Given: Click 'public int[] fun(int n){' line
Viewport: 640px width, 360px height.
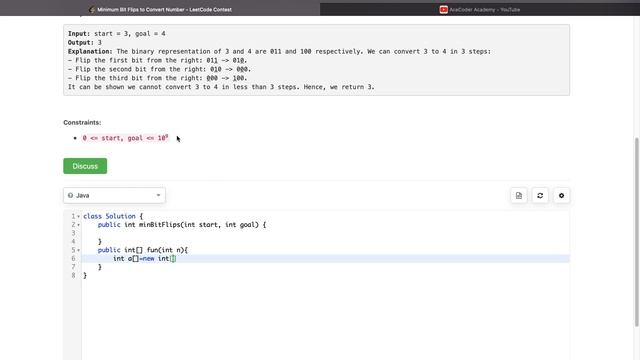Looking at the screenshot, I should coord(142,250).
